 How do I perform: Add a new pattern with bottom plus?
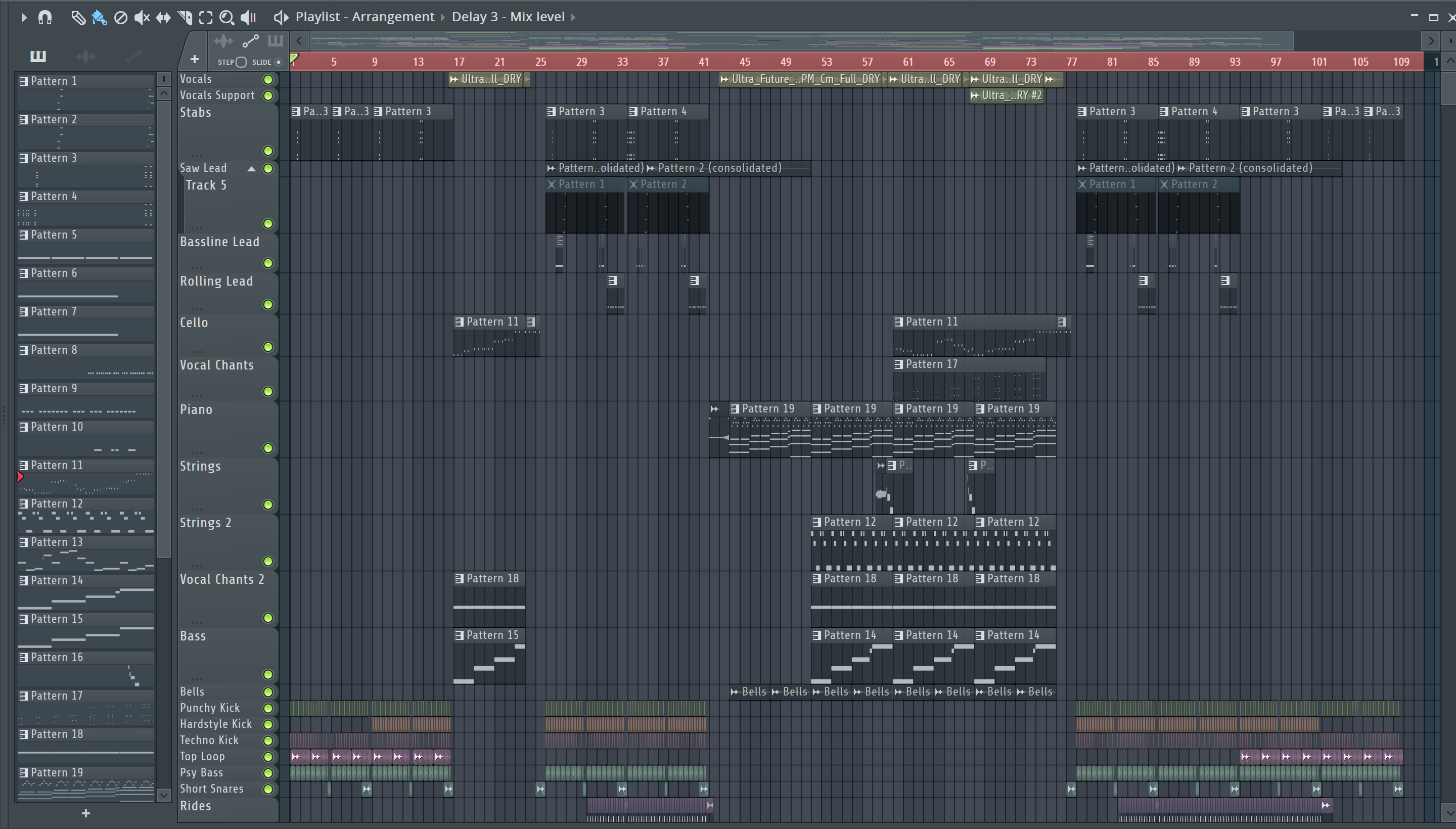(85, 814)
